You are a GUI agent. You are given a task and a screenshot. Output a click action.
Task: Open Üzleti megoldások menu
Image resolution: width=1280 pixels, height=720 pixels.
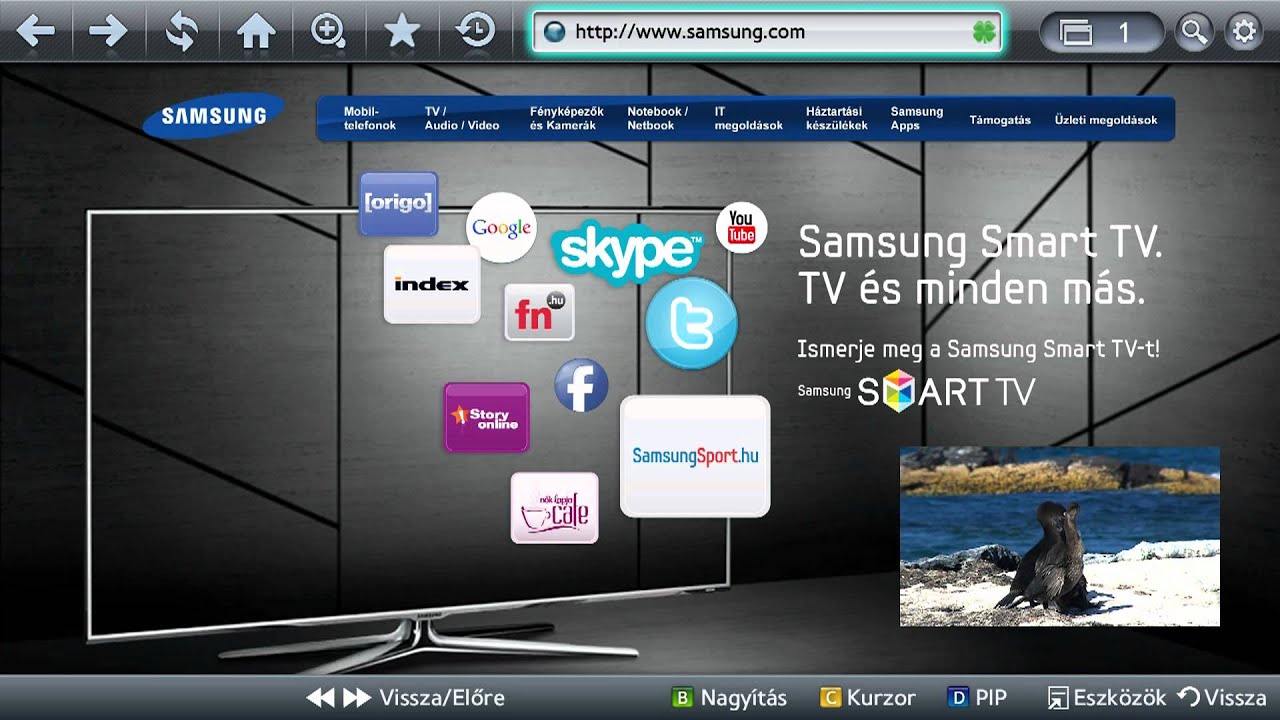click(1106, 119)
